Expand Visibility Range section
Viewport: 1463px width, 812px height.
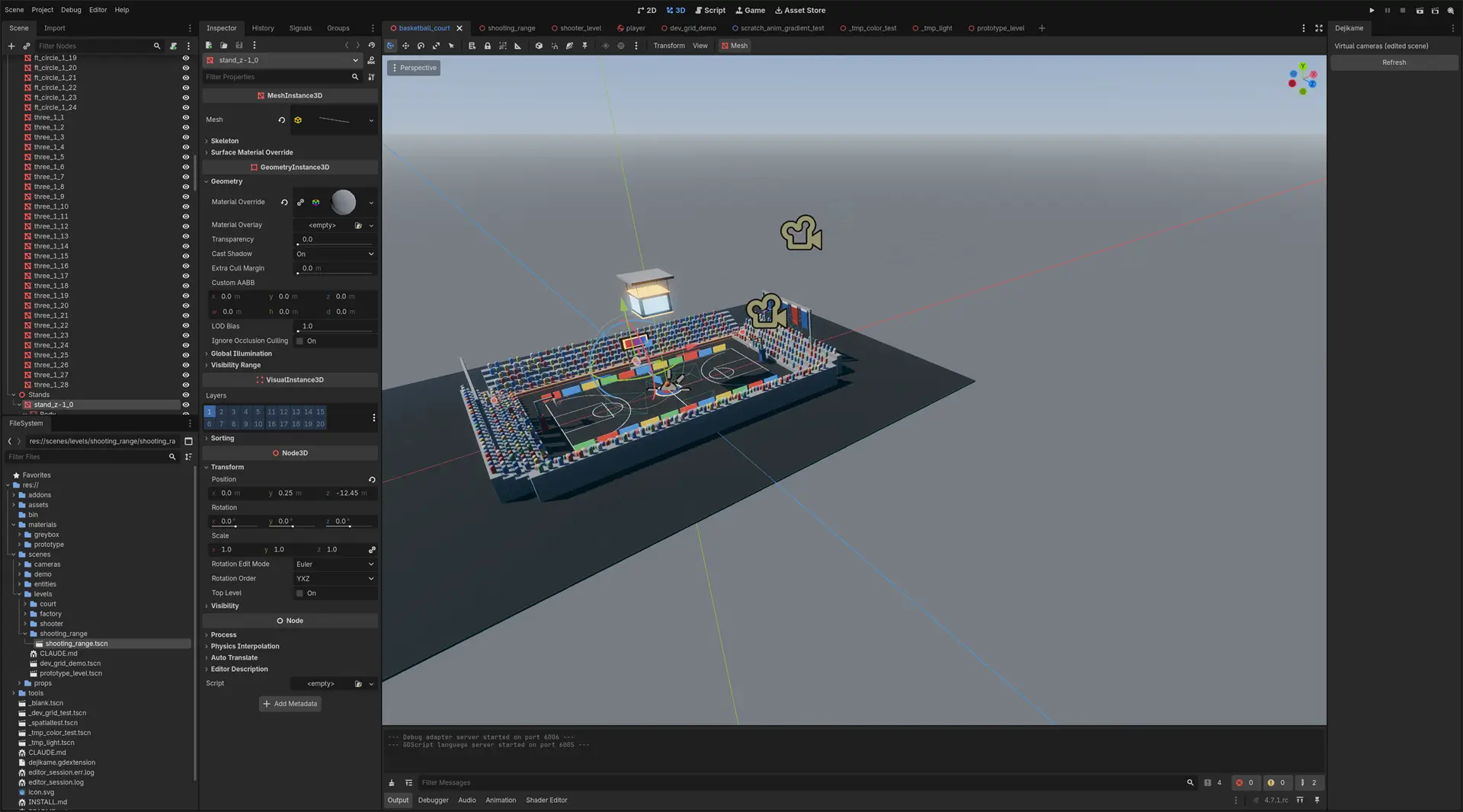(x=235, y=365)
